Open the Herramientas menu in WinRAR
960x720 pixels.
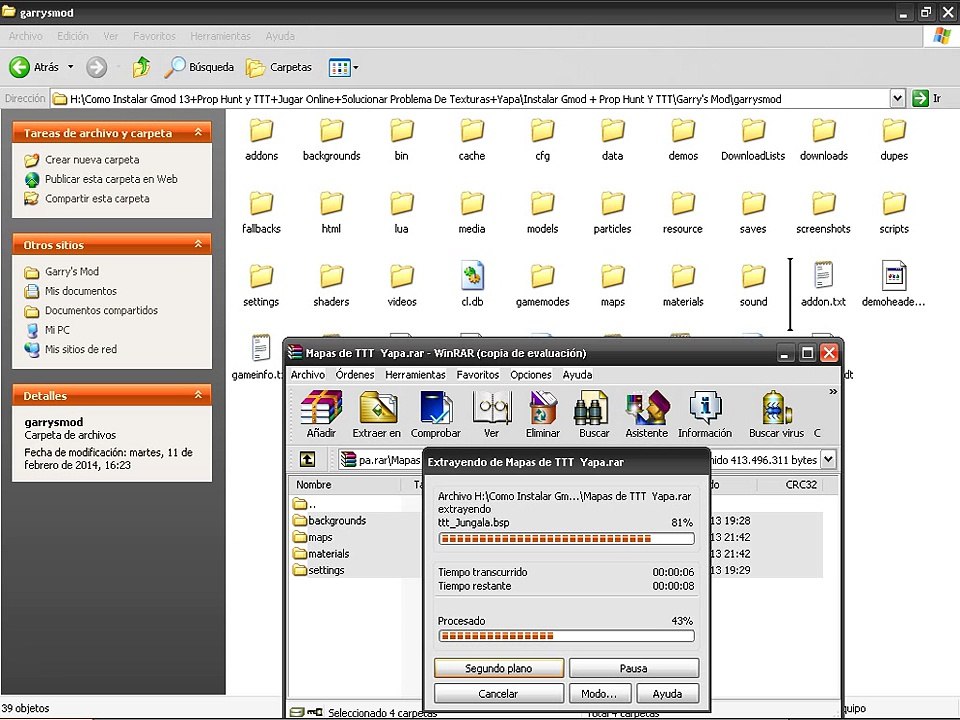tap(415, 375)
